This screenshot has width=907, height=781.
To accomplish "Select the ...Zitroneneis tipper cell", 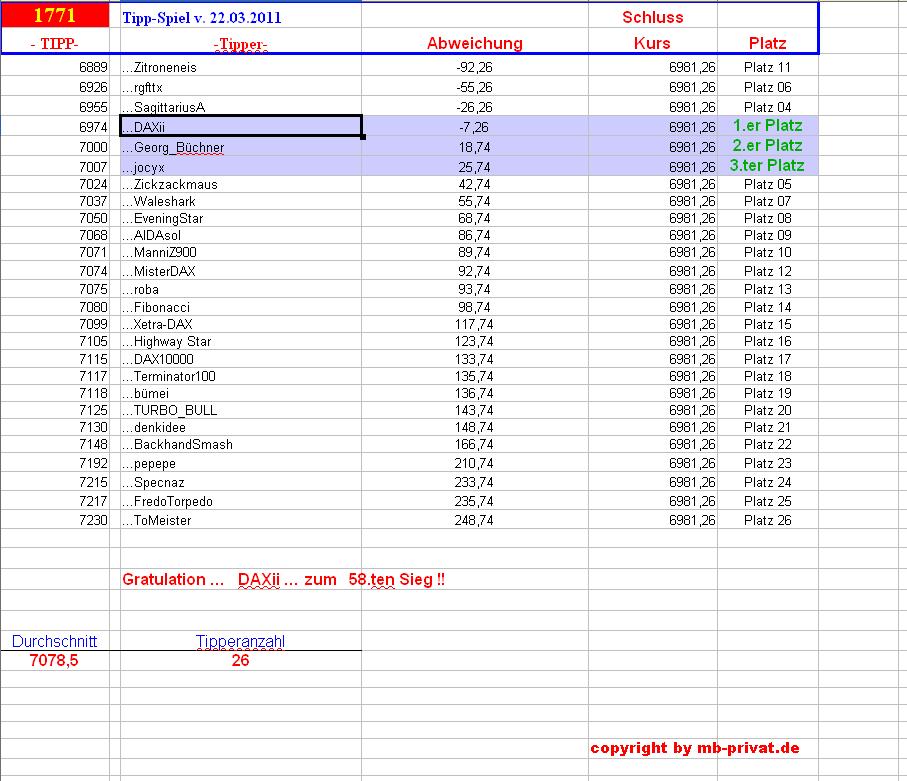I will (241, 67).
